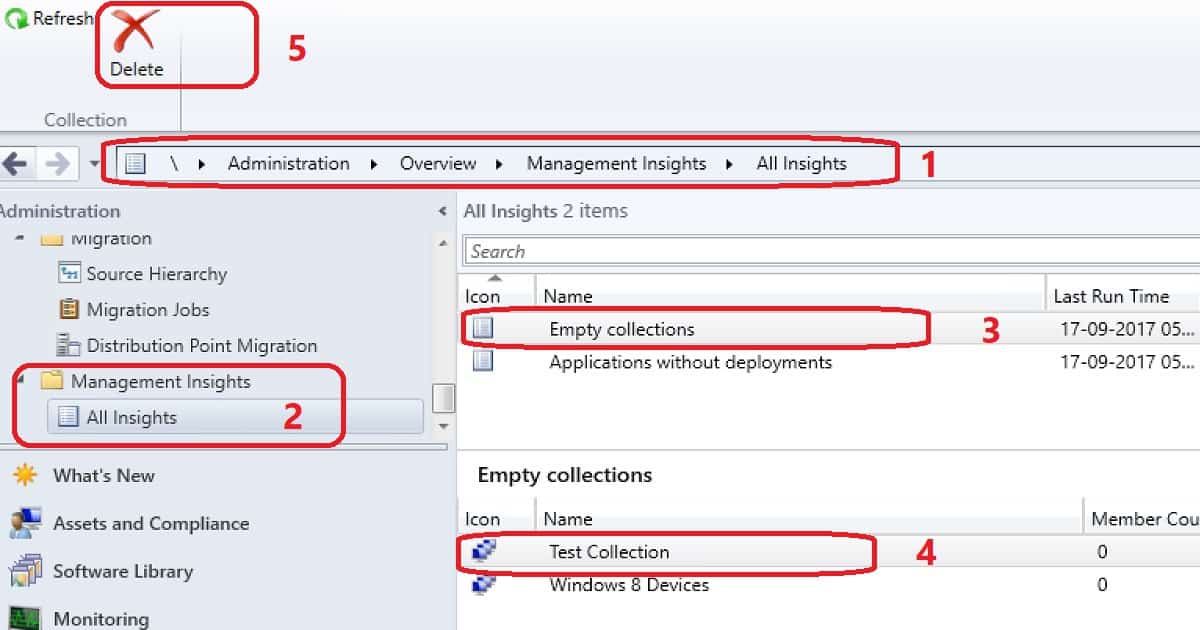Image resolution: width=1200 pixels, height=630 pixels.
Task: Open the Monitoring workspace
Action: (x=101, y=619)
